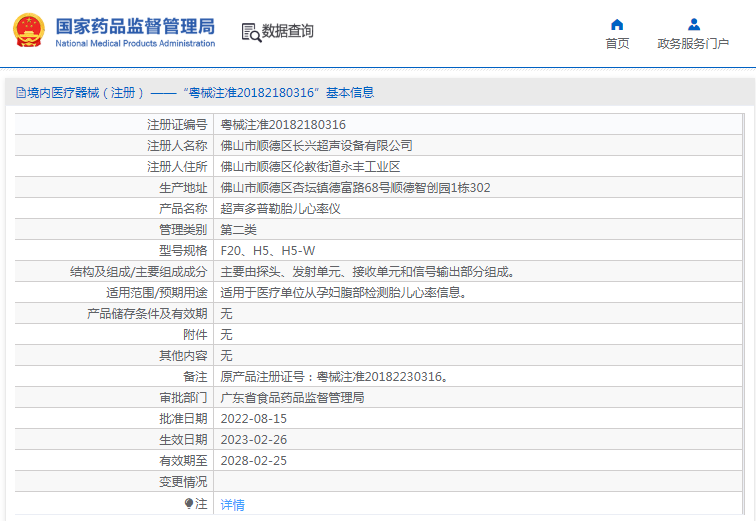Go to 首页 text link

click(618, 44)
